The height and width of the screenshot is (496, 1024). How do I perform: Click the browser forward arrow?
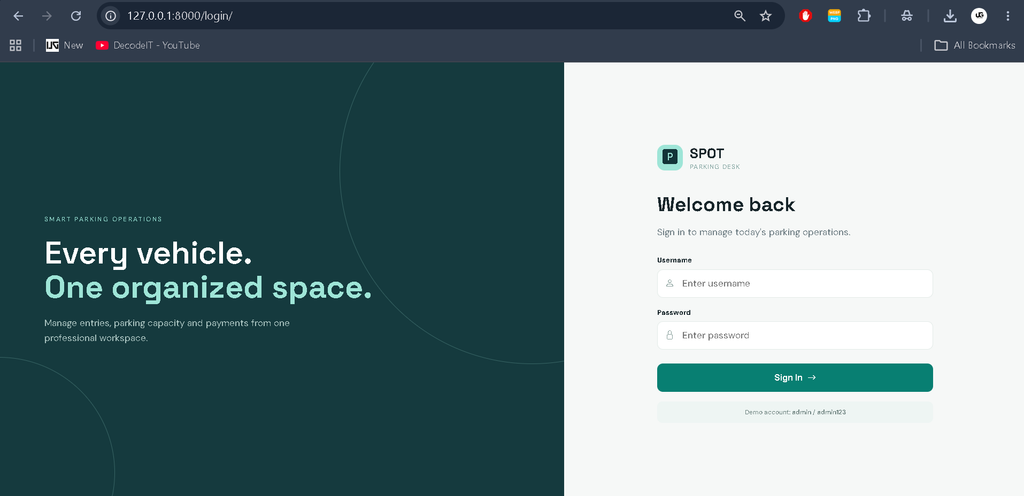[x=47, y=16]
